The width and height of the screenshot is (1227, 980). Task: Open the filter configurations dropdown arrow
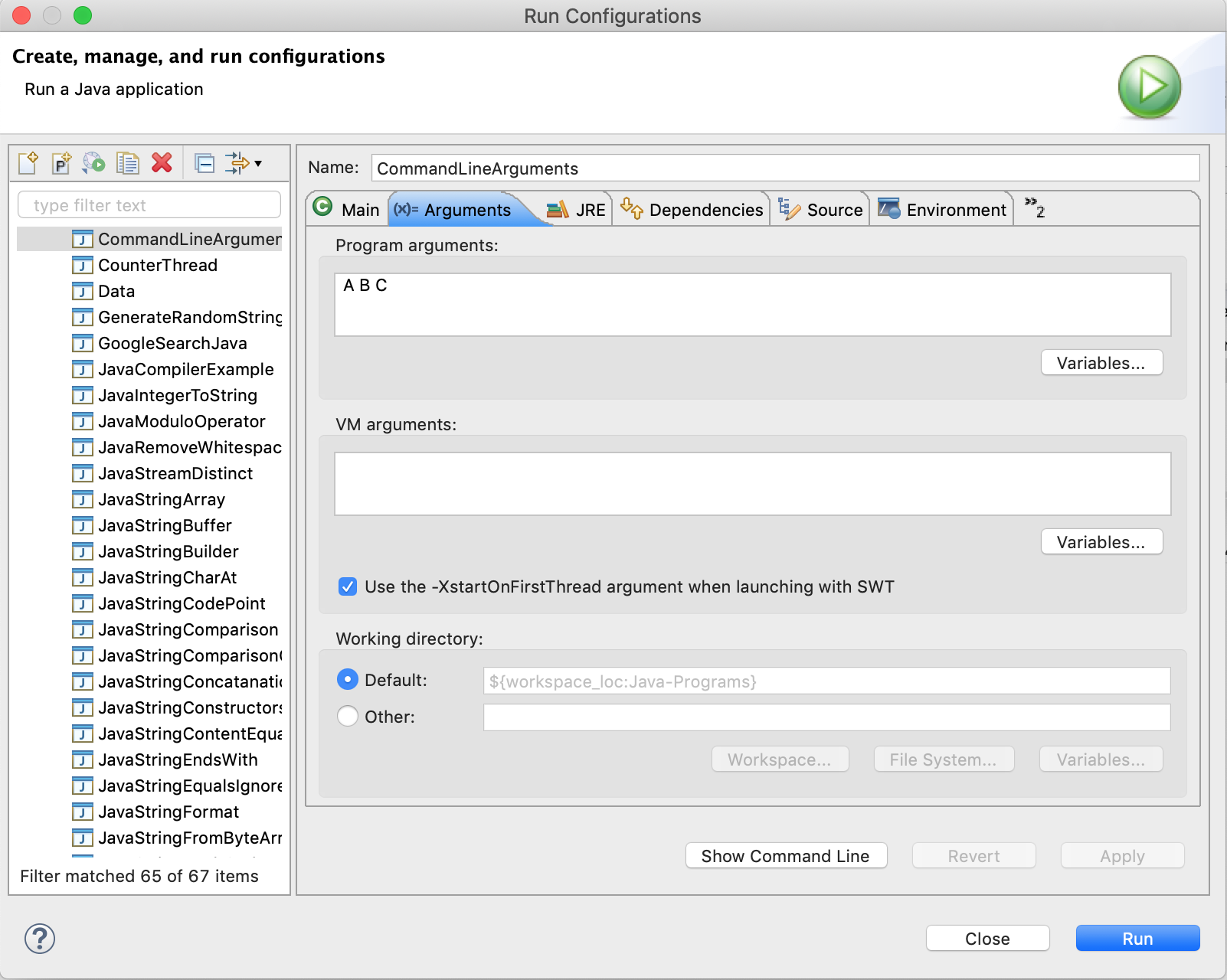[x=258, y=163]
